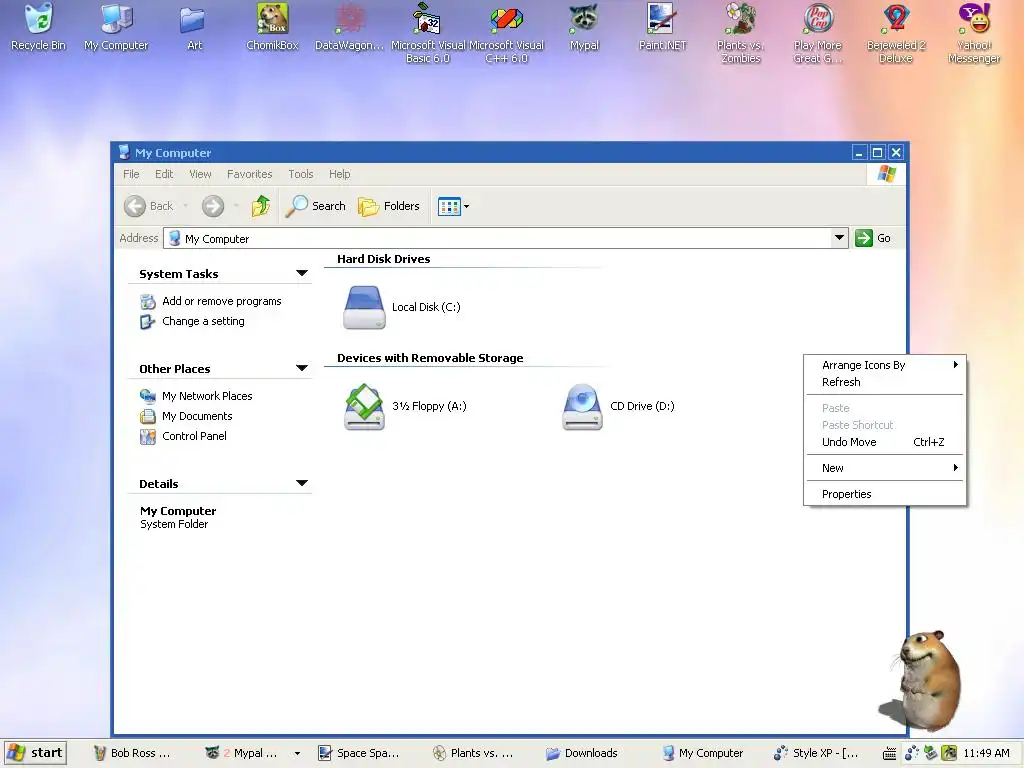Image resolution: width=1024 pixels, height=768 pixels.
Task: Switch to Space Spa taskbar window
Action: pos(359,753)
